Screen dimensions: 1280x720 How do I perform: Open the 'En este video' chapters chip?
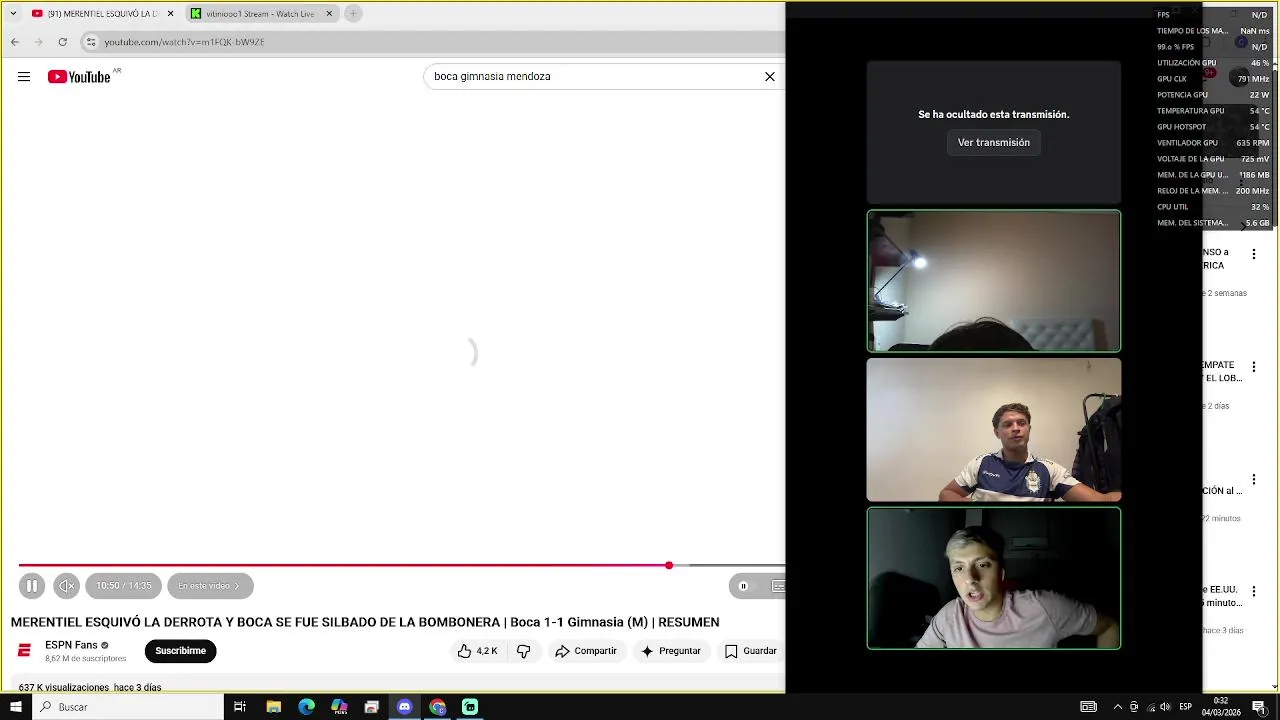[x=210, y=586]
